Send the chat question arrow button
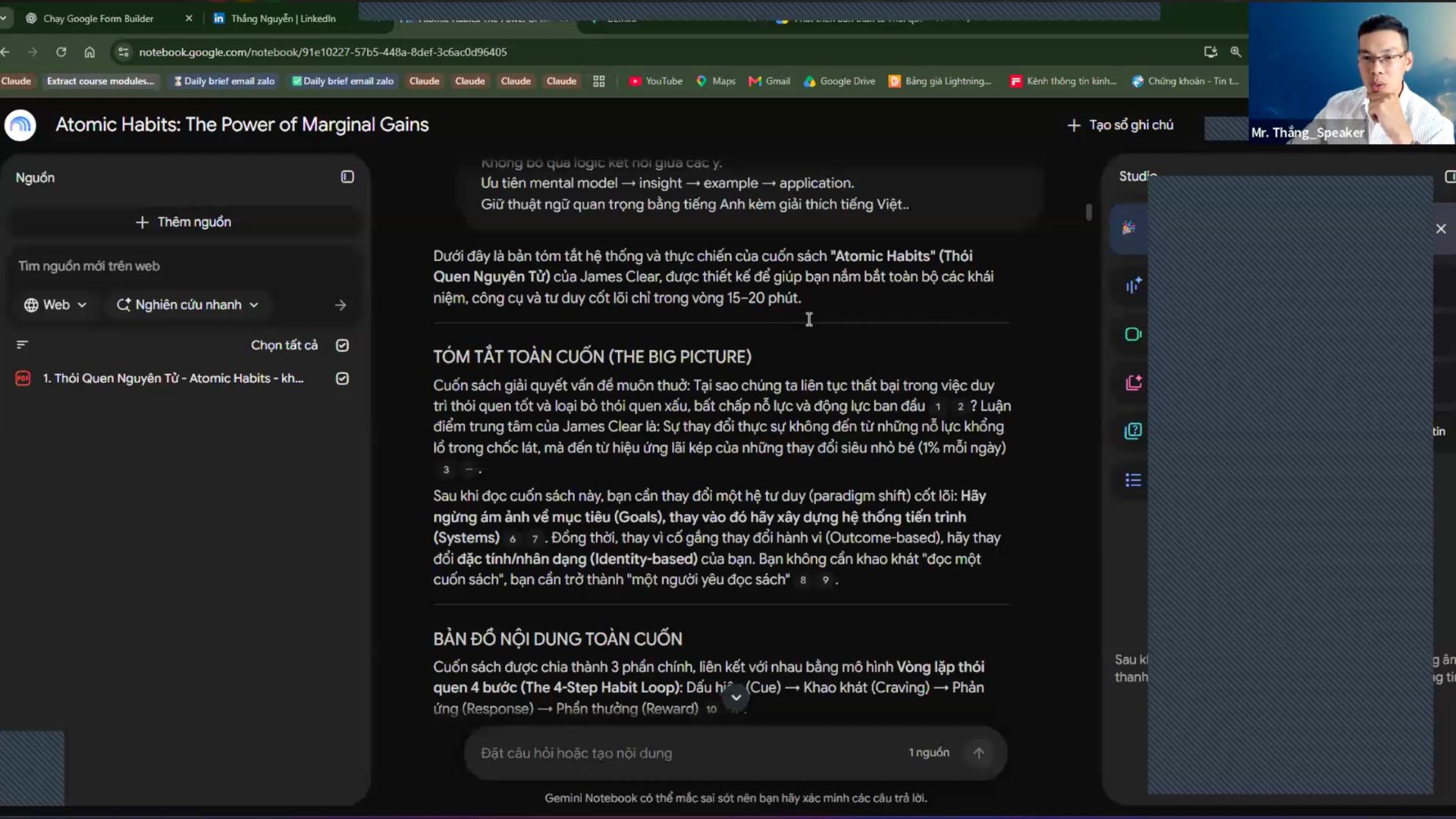 click(979, 753)
